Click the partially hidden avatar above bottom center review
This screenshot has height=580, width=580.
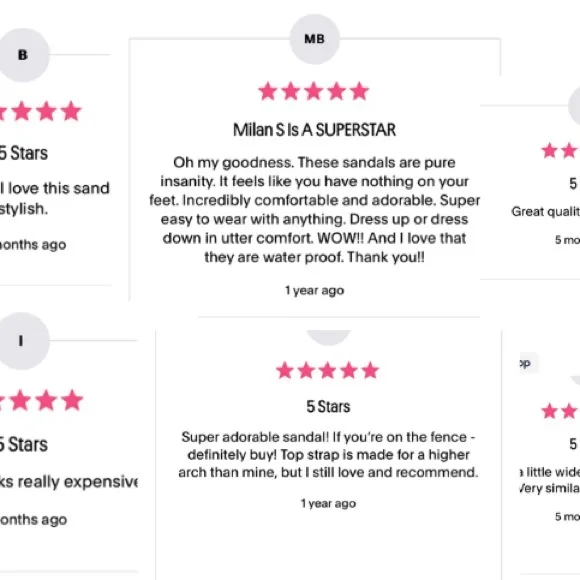click(x=328, y=337)
